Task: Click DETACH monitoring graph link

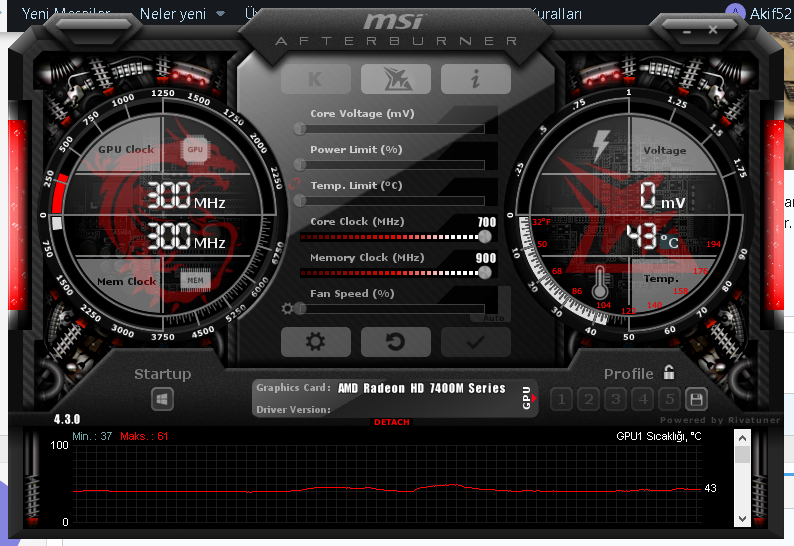Action: pos(392,422)
